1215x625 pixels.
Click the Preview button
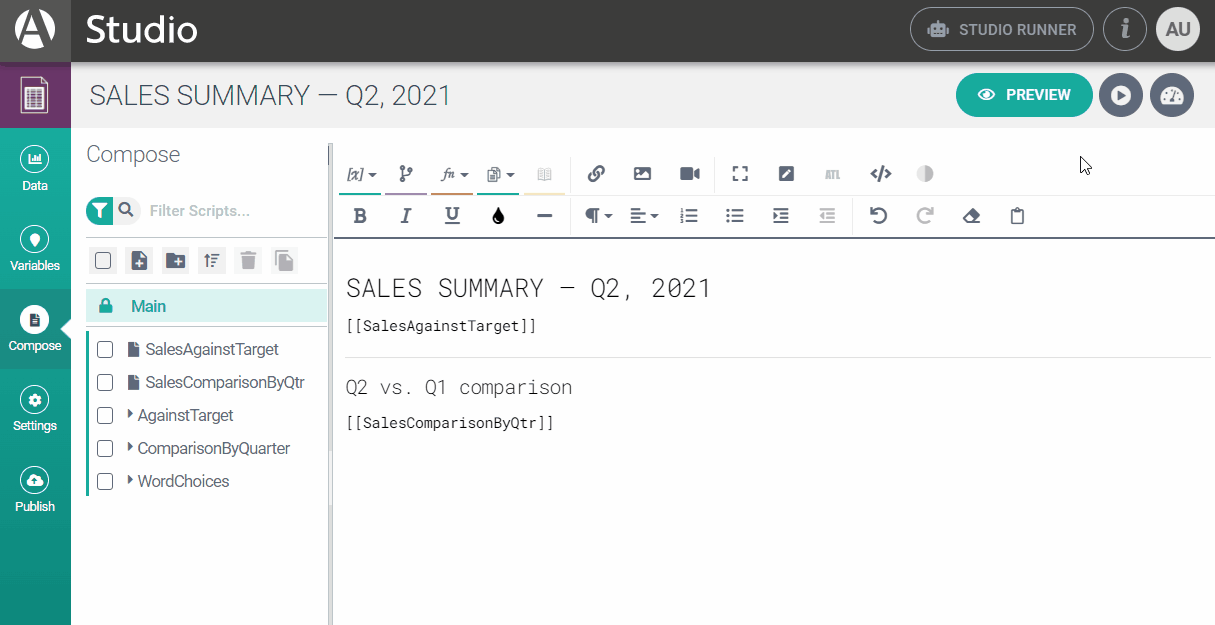point(1024,95)
